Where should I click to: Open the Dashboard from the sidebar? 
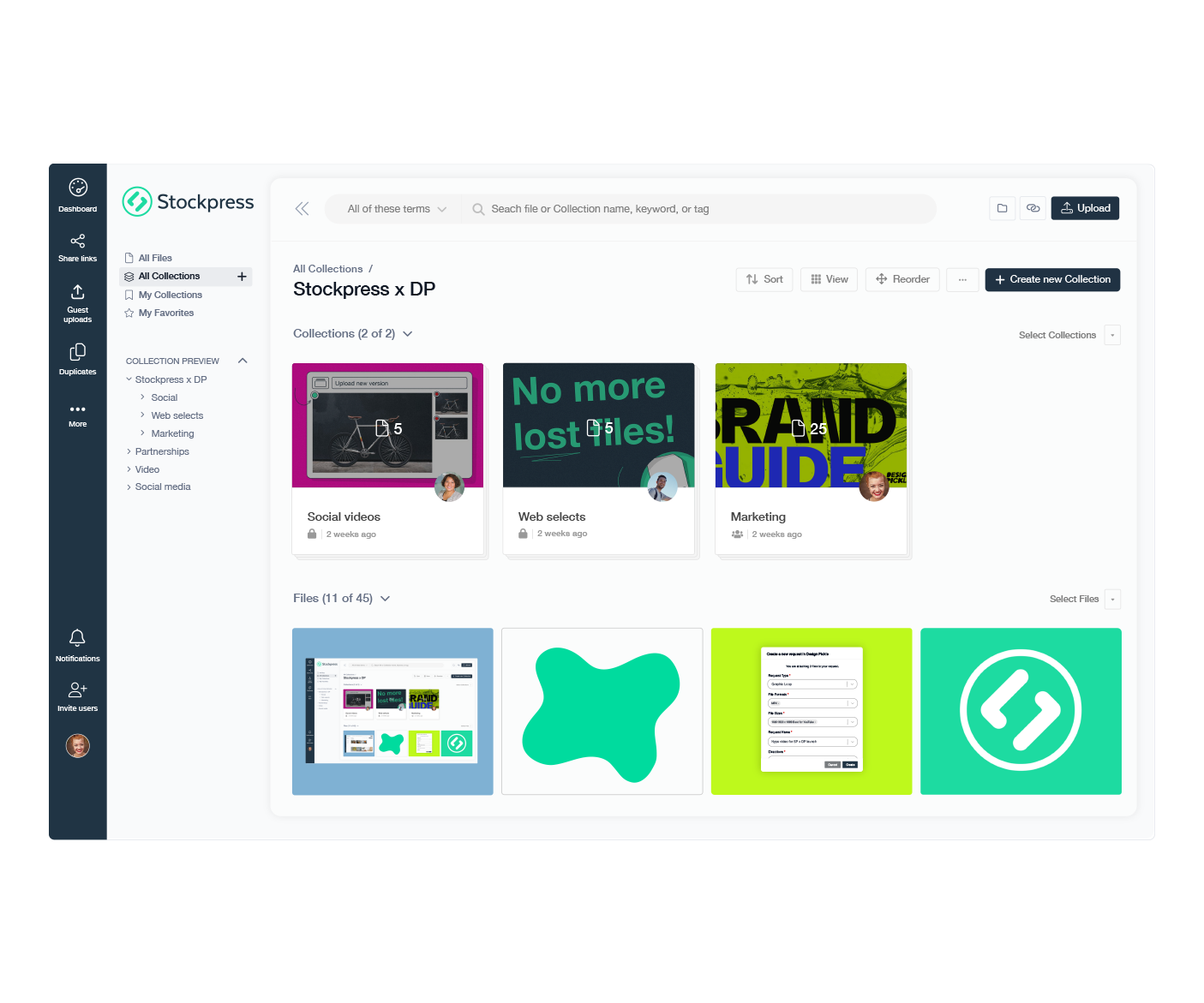tap(77, 194)
